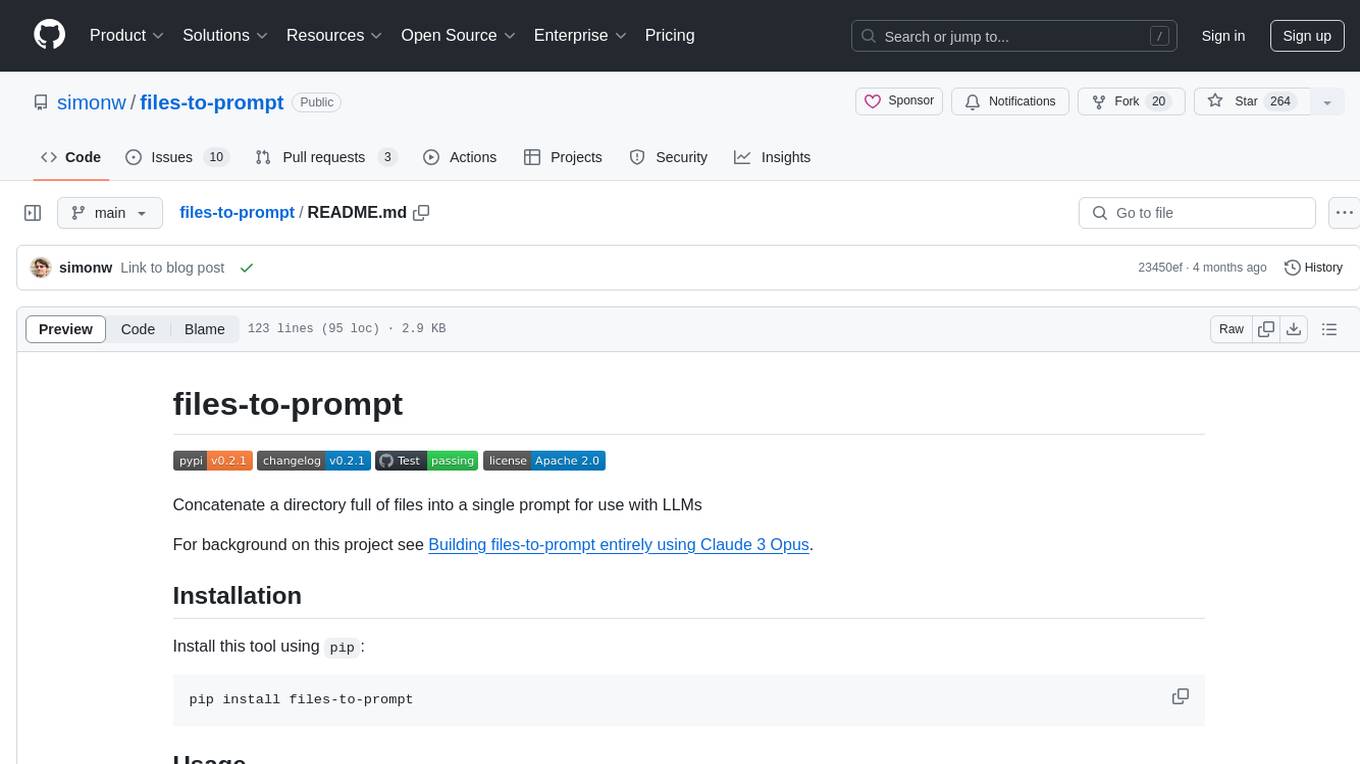Click the pip install files-to-prompt code
The image size is (1360, 764).
tap(301, 699)
